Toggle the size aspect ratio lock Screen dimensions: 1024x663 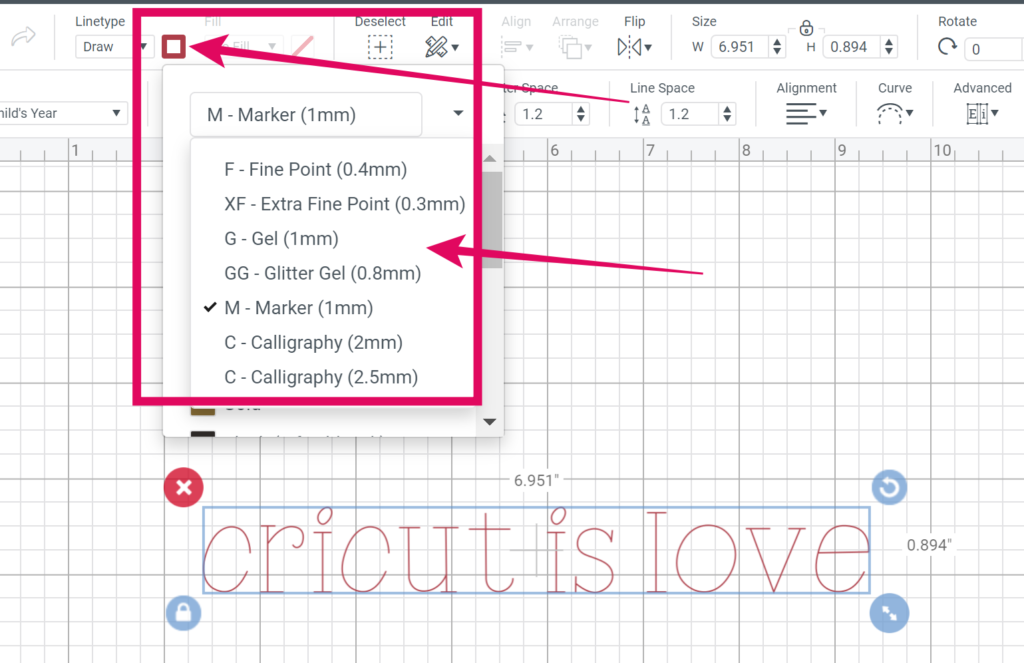point(807,28)
